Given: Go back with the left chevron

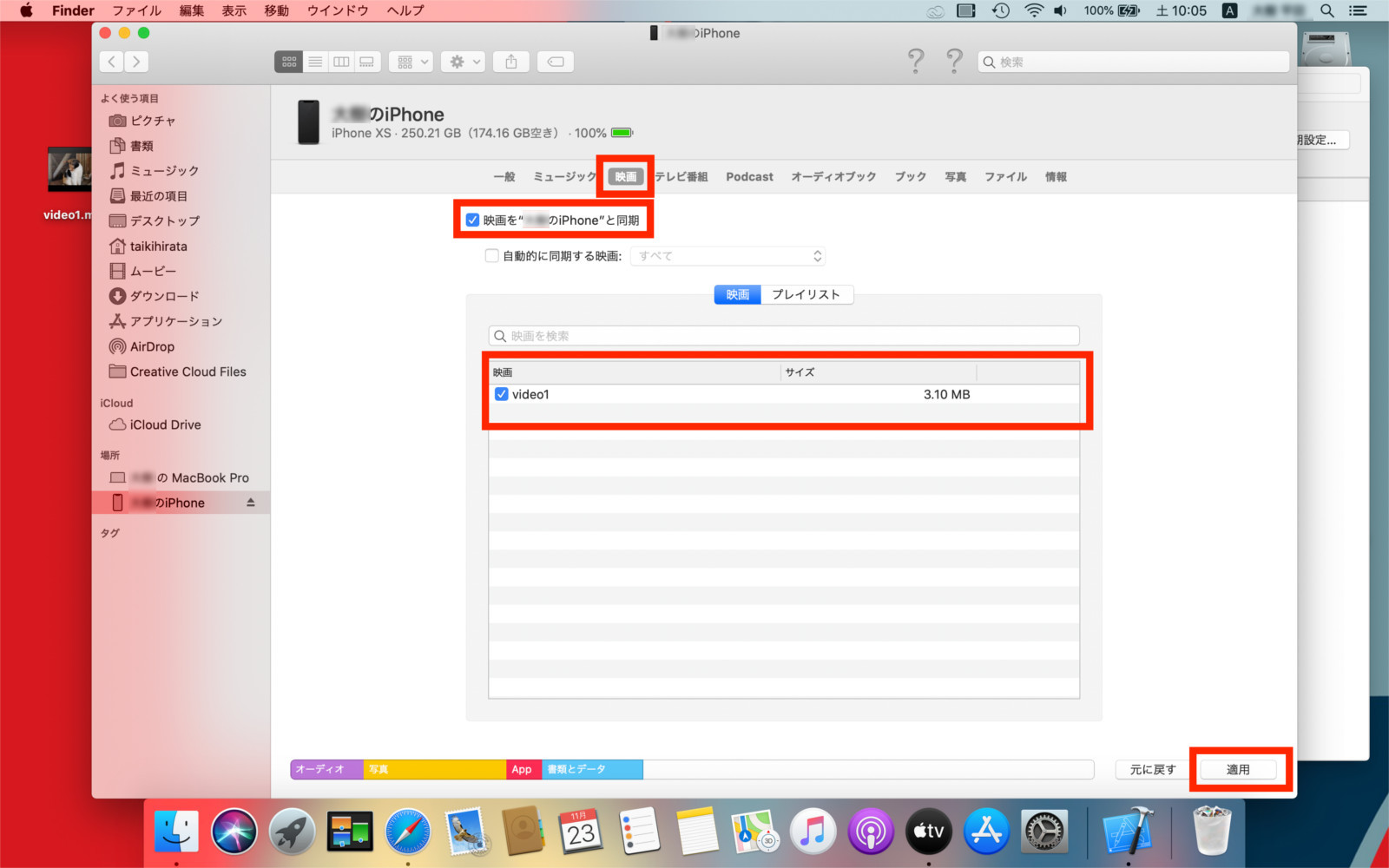Looking at the screenshot, I should [x=111, y=62].
